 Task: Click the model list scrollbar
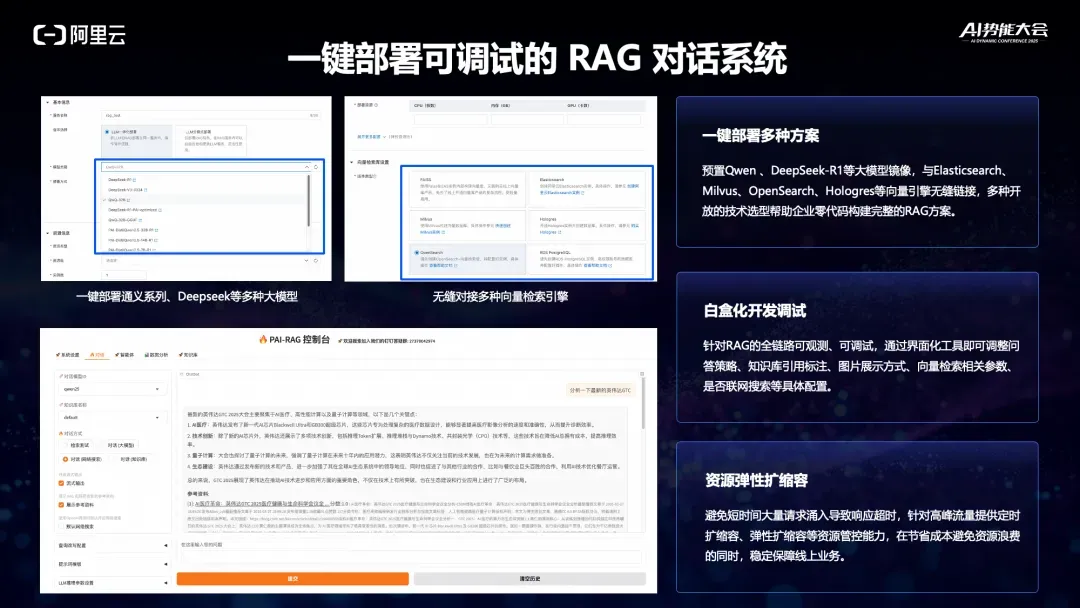(x=309, y=200)
